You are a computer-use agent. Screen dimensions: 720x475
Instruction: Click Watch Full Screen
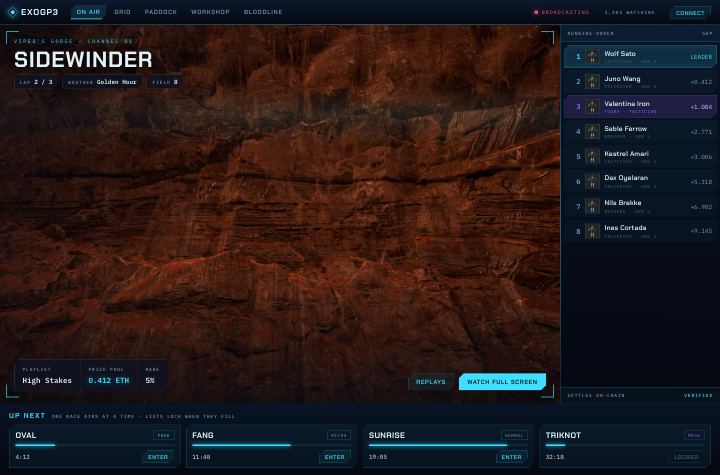click(502, 382)
